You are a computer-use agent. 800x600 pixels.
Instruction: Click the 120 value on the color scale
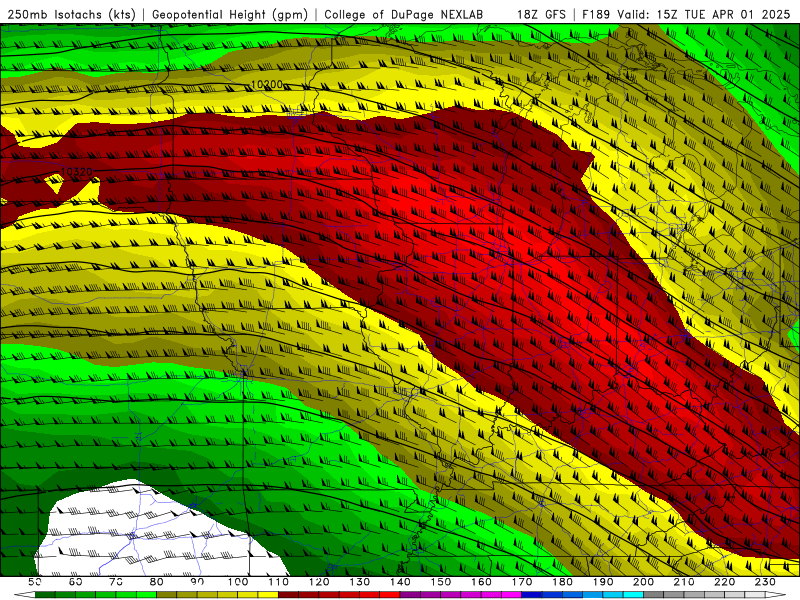[x=319, y=582]
